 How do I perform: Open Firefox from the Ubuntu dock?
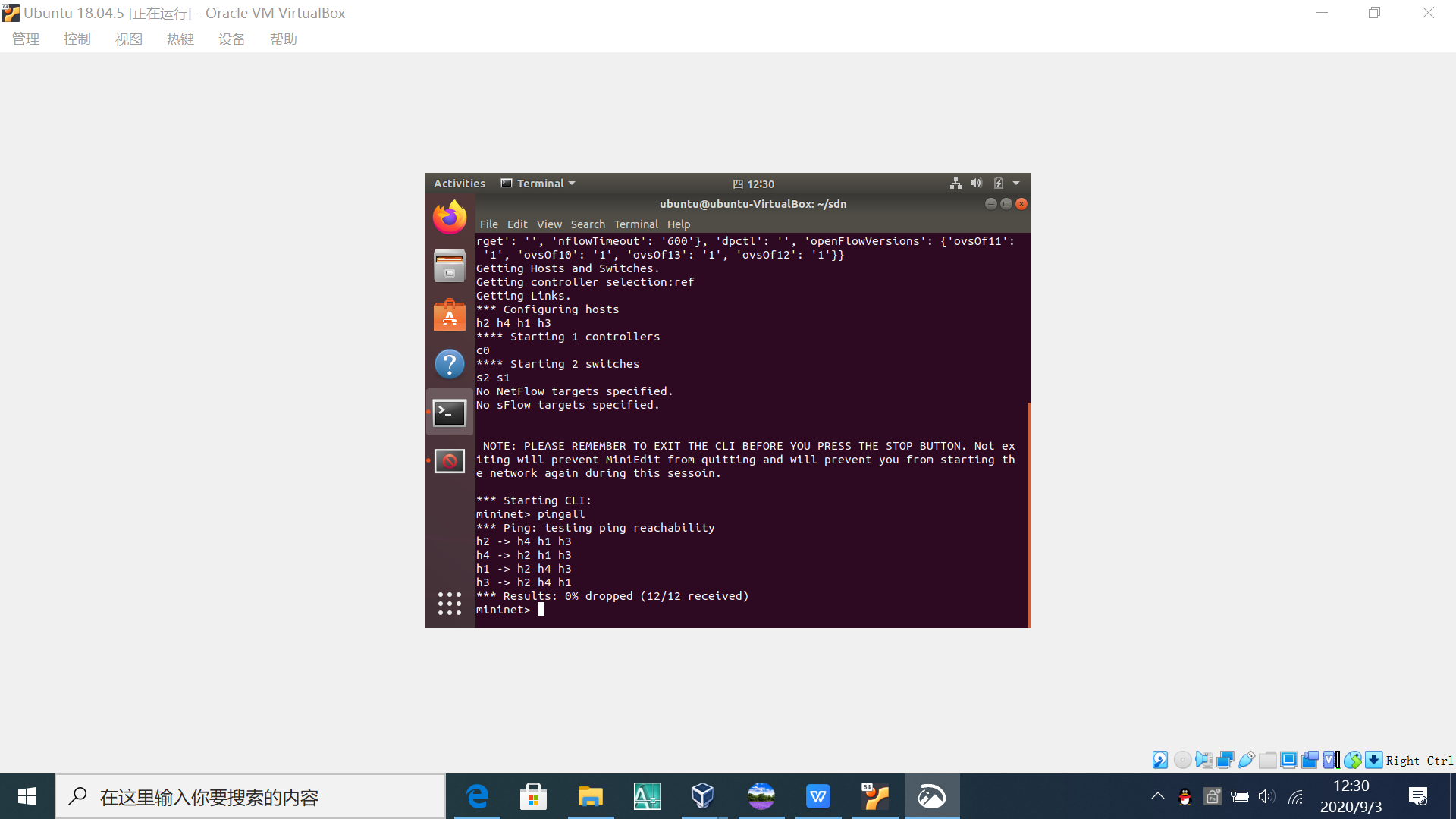(x=450, y=218)
